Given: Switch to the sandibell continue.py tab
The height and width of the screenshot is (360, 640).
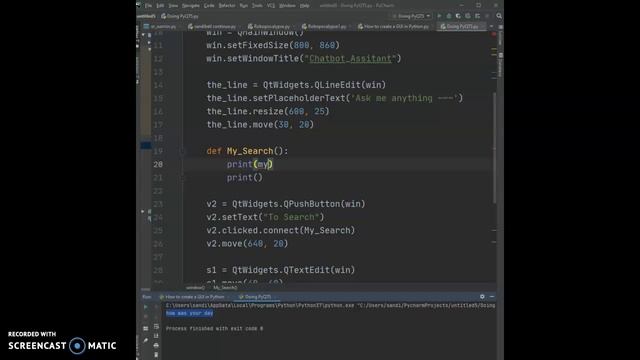Looking at the screenshot, I should click(x=212, y=27).
